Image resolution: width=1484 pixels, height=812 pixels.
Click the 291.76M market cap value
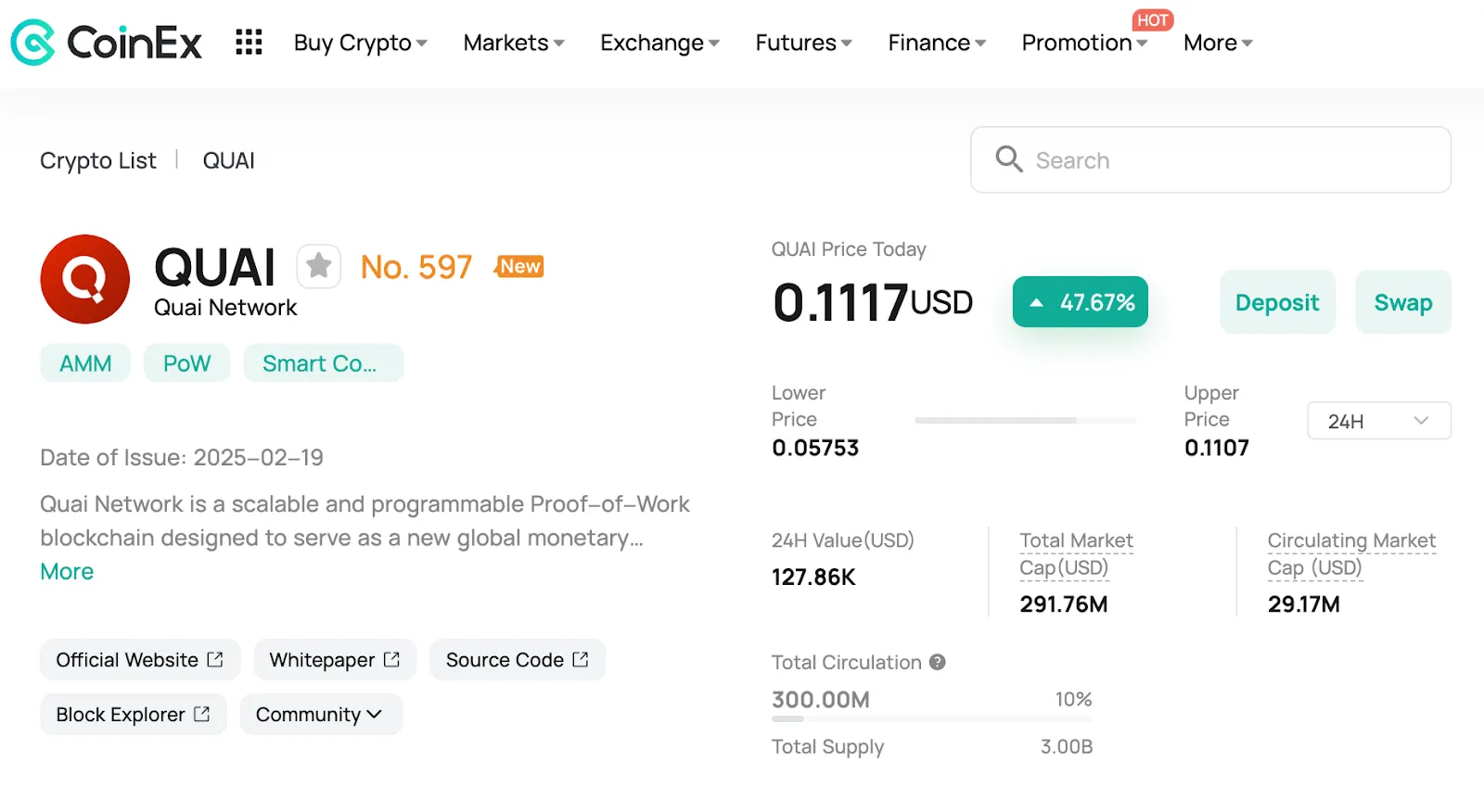(1064, 604)
